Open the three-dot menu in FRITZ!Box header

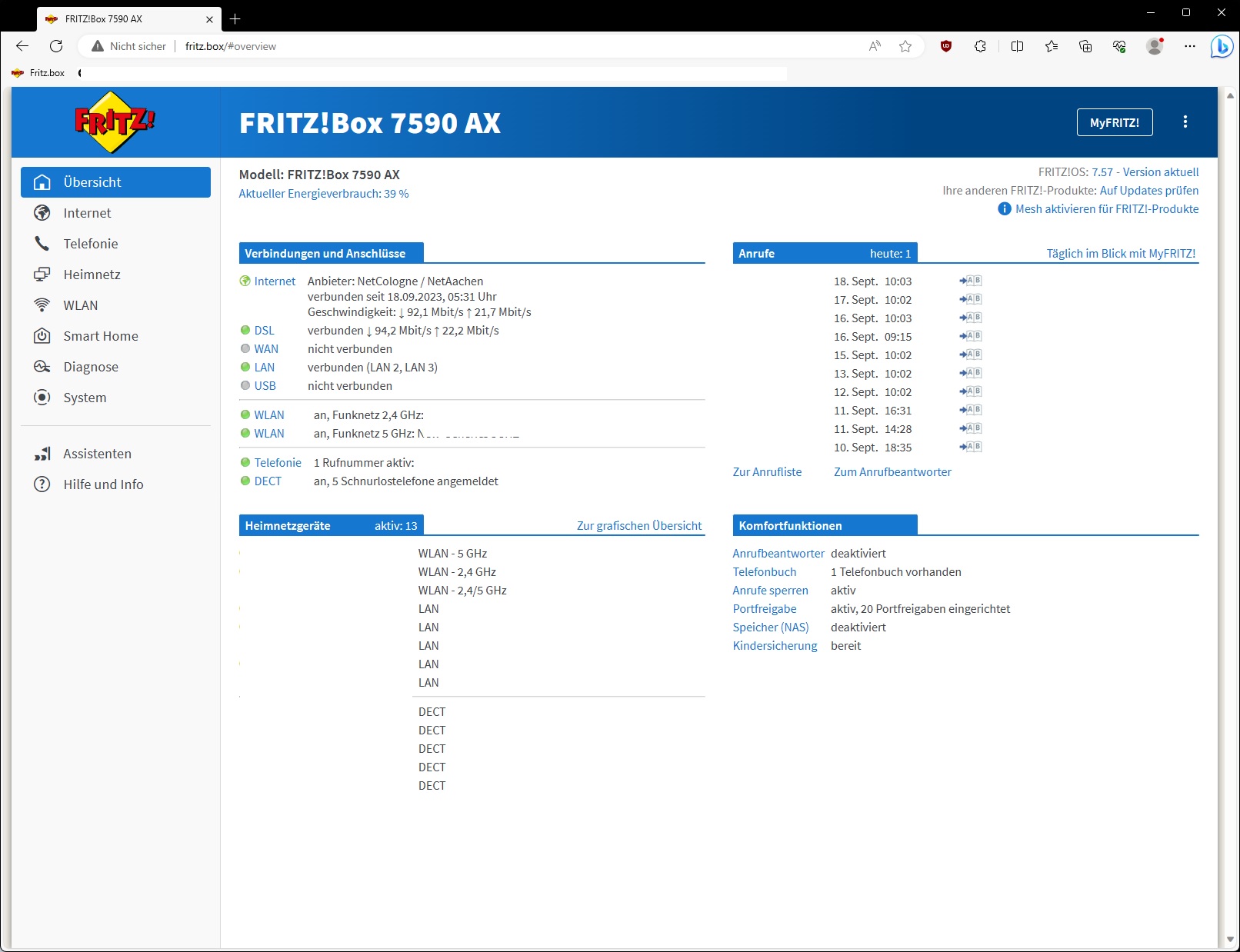coord(1185,122)
